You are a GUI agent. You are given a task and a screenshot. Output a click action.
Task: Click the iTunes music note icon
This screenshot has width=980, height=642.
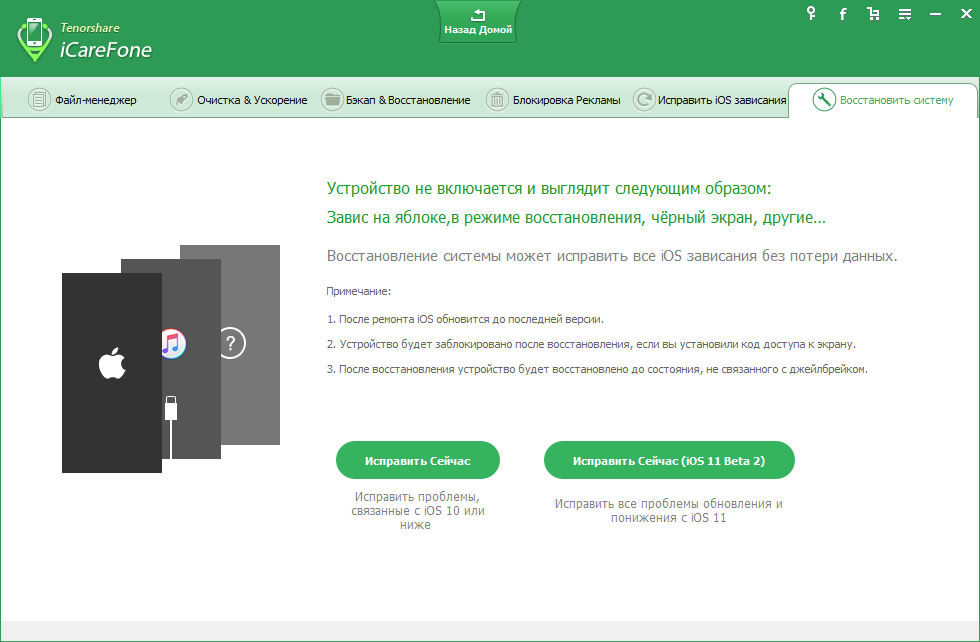(173, 343)
